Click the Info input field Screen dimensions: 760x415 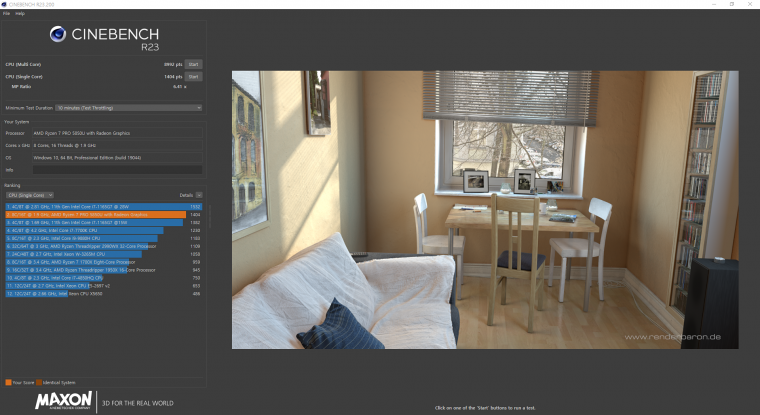[x=117, y=170]
